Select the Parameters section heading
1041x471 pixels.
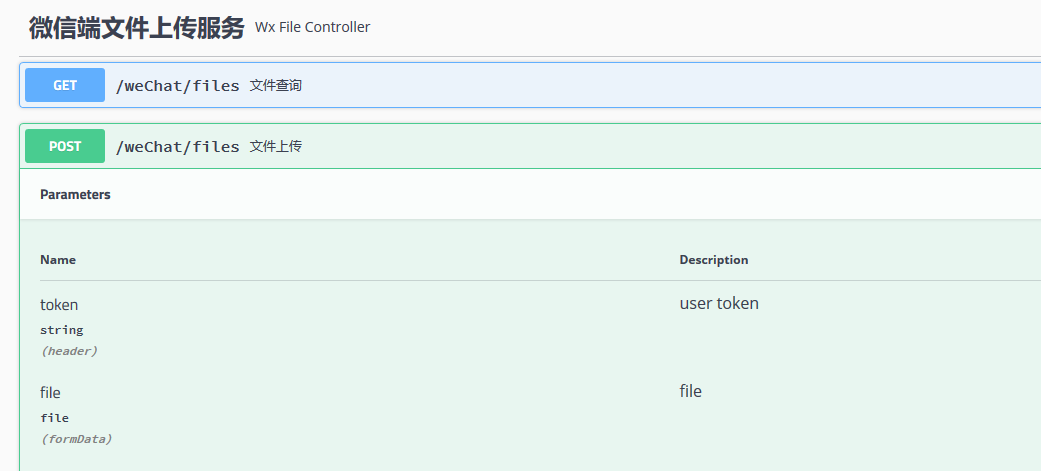click(x=75, y=195)
